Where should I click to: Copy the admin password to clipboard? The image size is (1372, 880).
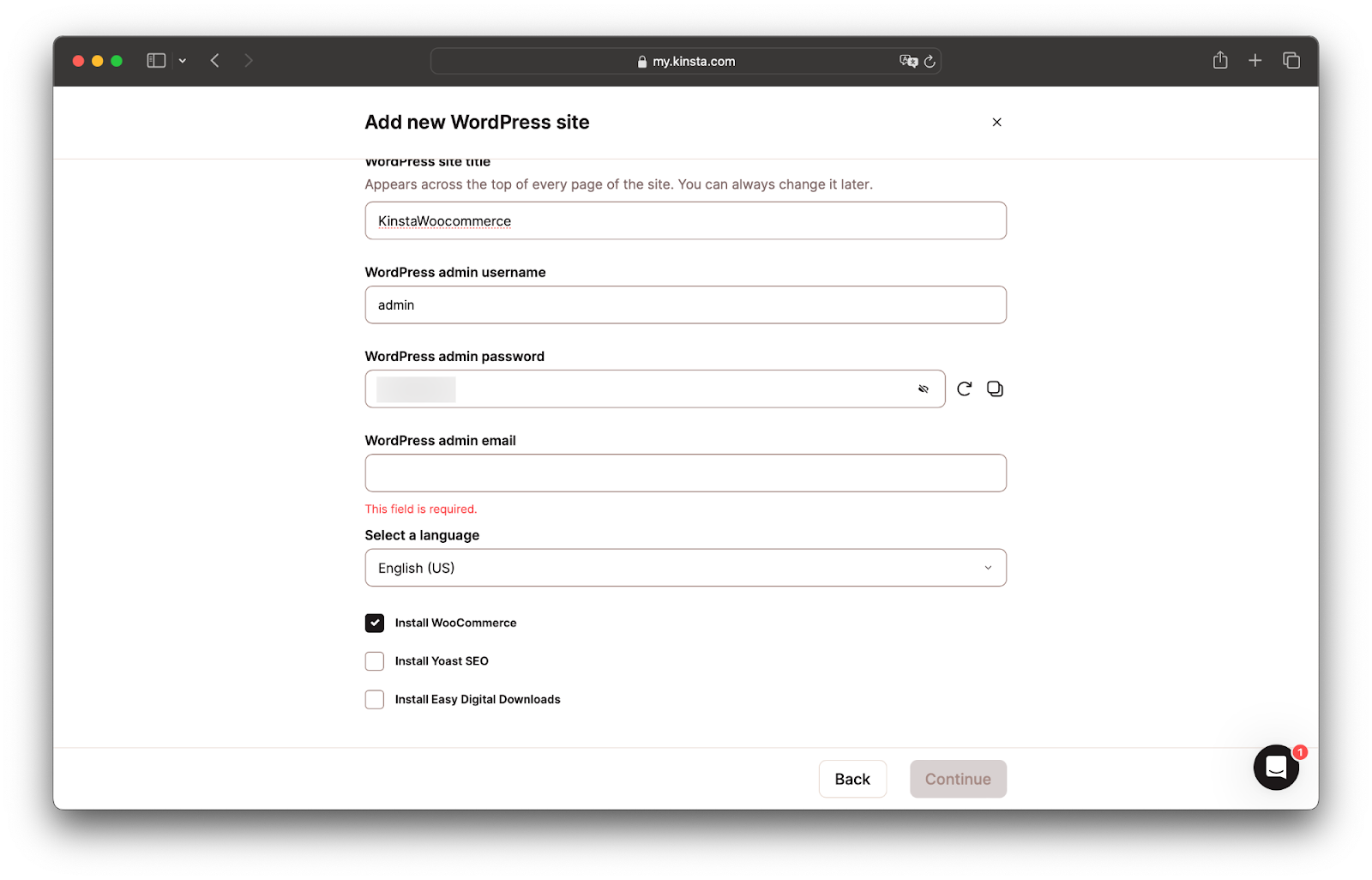[x=995, y=389]
